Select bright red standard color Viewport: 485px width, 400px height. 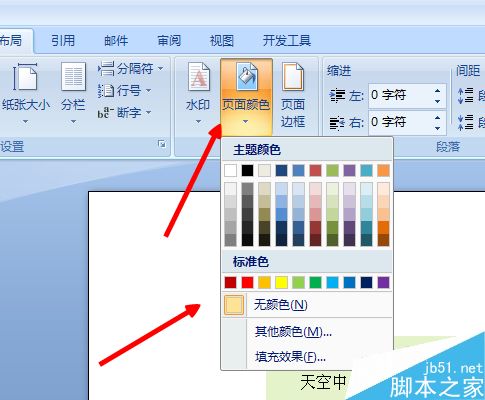coord(247,282)
